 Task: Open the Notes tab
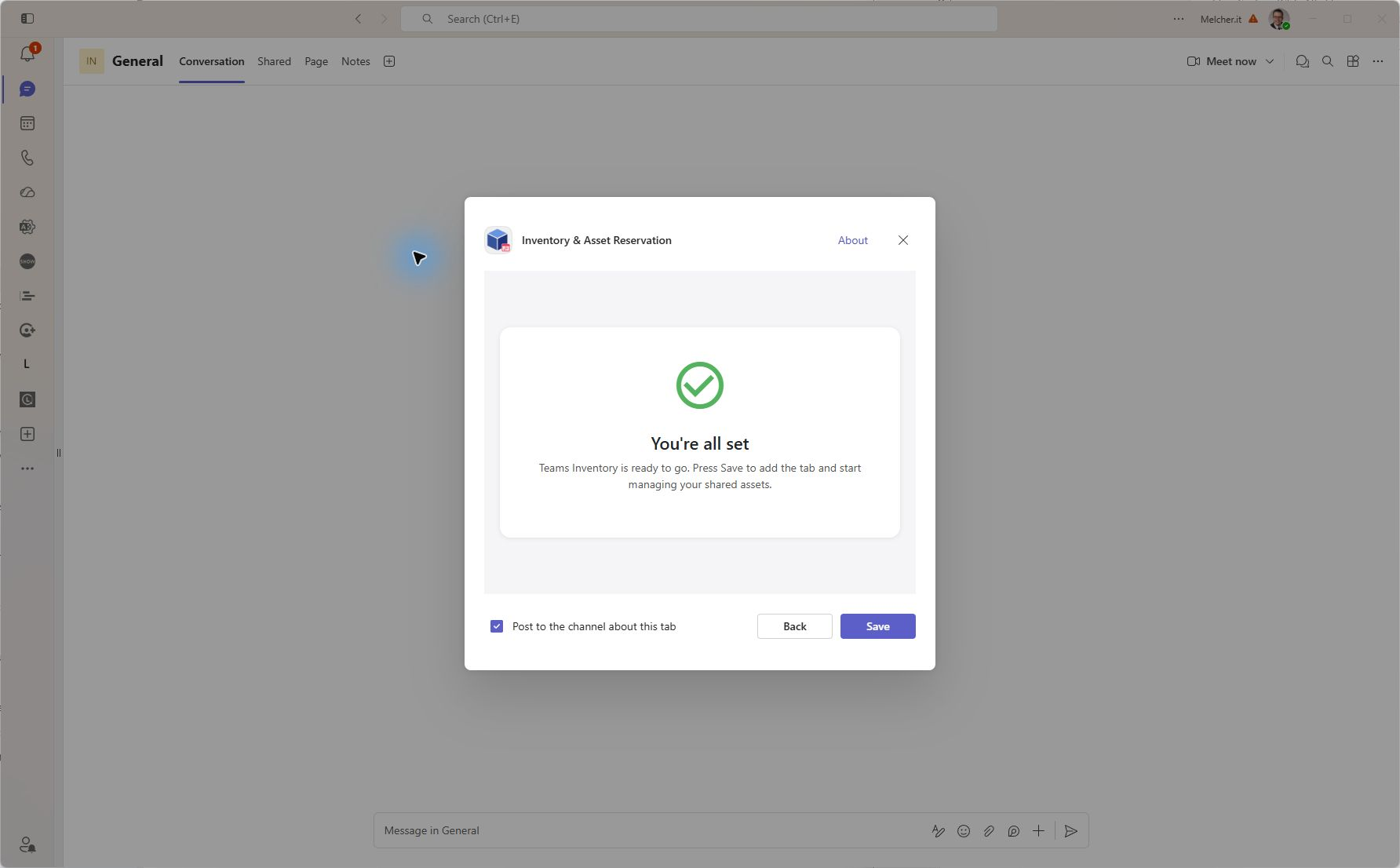[x=355, y=61]
